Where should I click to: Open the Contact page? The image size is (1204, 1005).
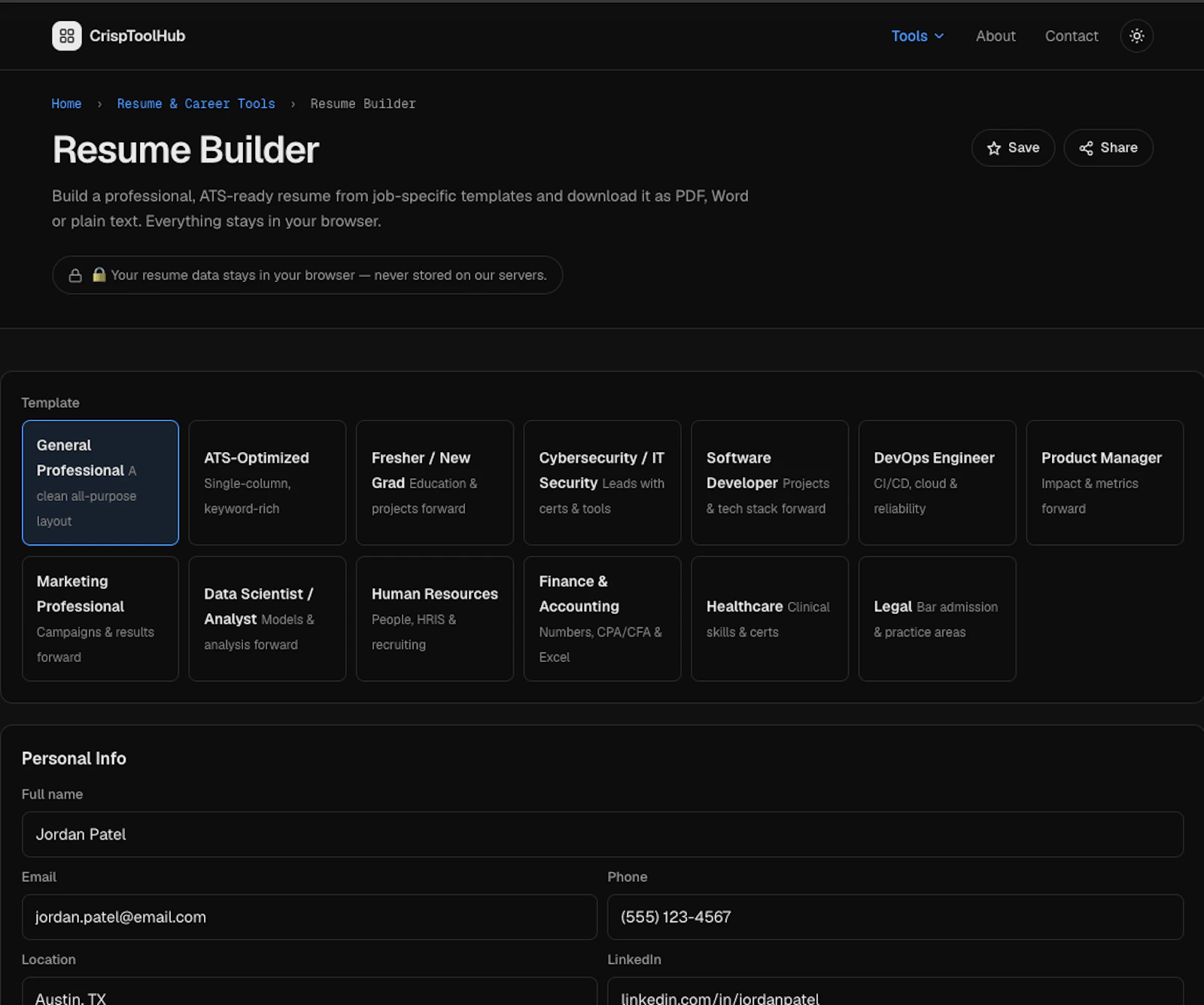click(1071, 35)
